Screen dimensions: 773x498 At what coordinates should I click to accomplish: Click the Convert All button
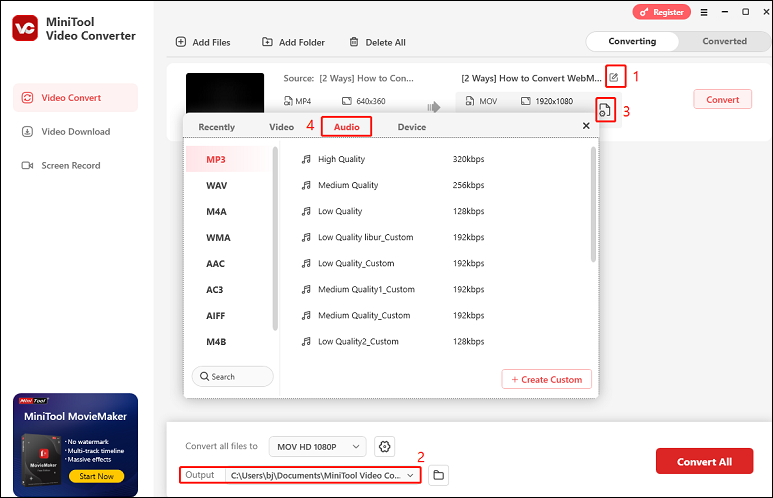coord(704,462)
